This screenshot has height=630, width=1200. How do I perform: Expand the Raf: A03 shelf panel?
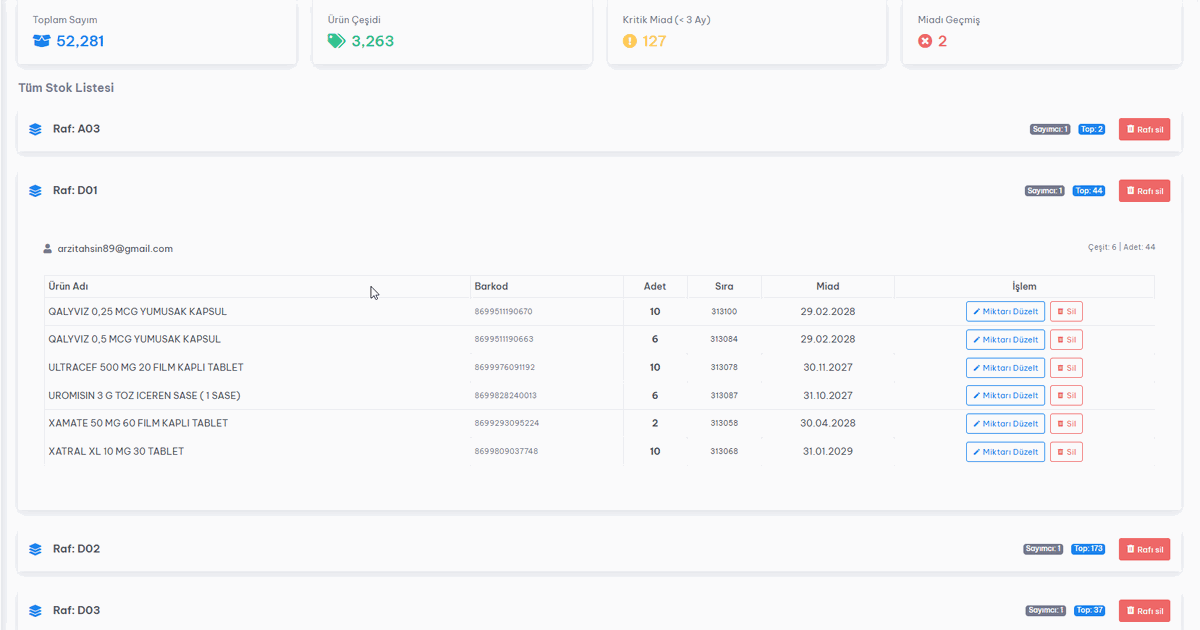pos(600,129)
